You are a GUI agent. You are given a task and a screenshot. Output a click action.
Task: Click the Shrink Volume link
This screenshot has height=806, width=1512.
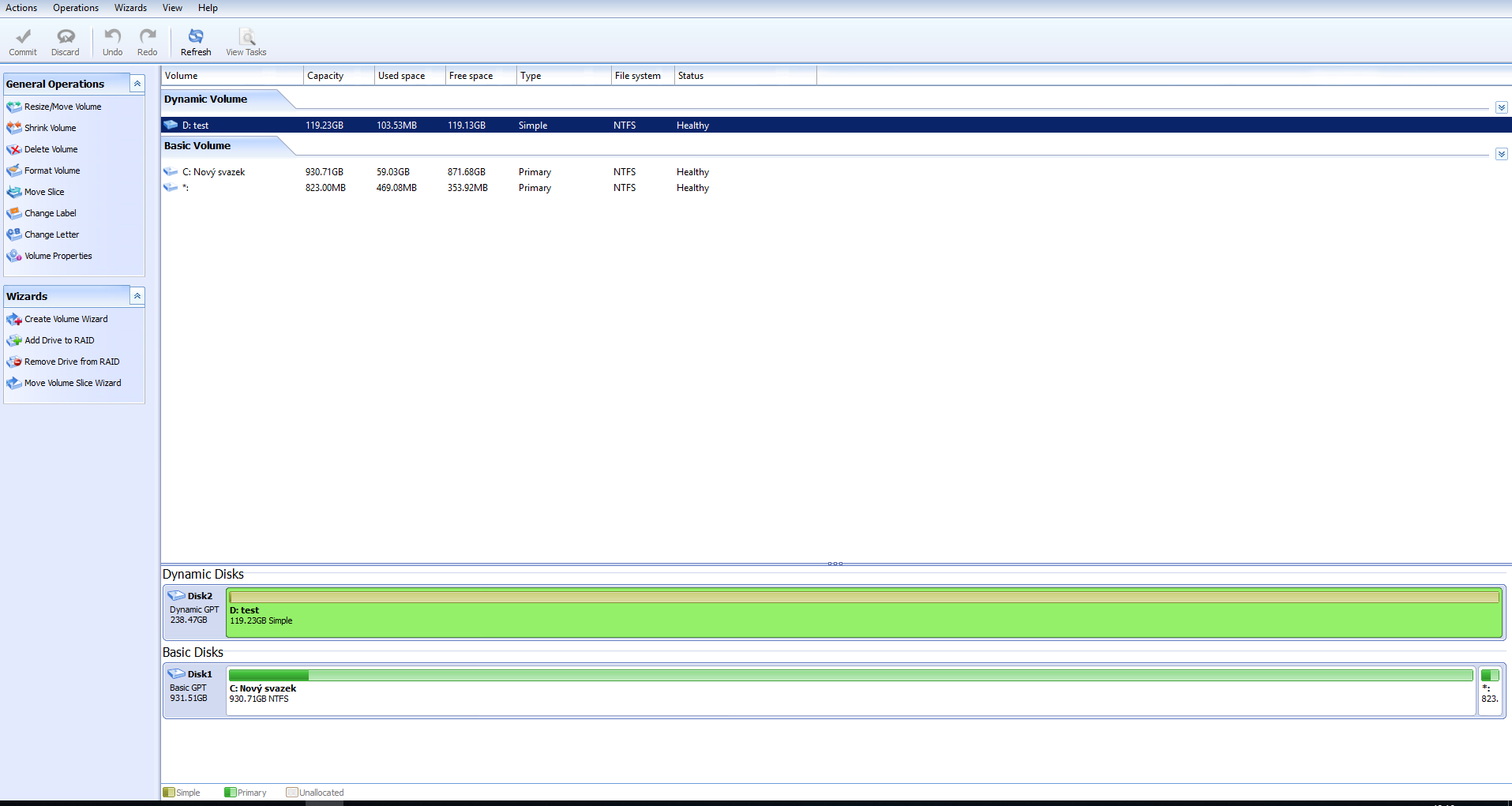pyautogui.click(x=50, y=128)
